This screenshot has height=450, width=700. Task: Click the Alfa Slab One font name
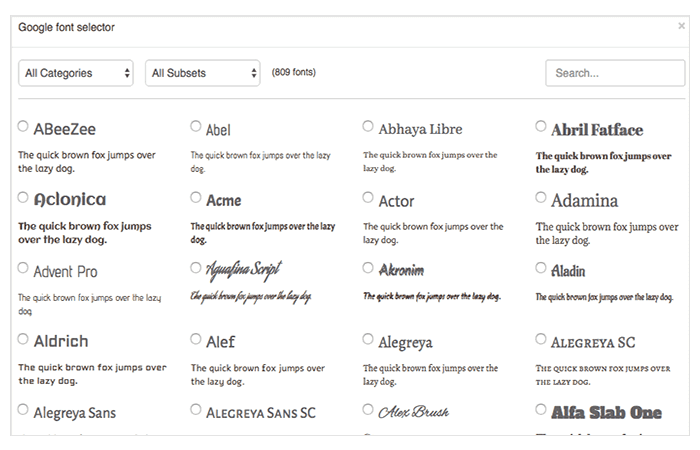606,412
